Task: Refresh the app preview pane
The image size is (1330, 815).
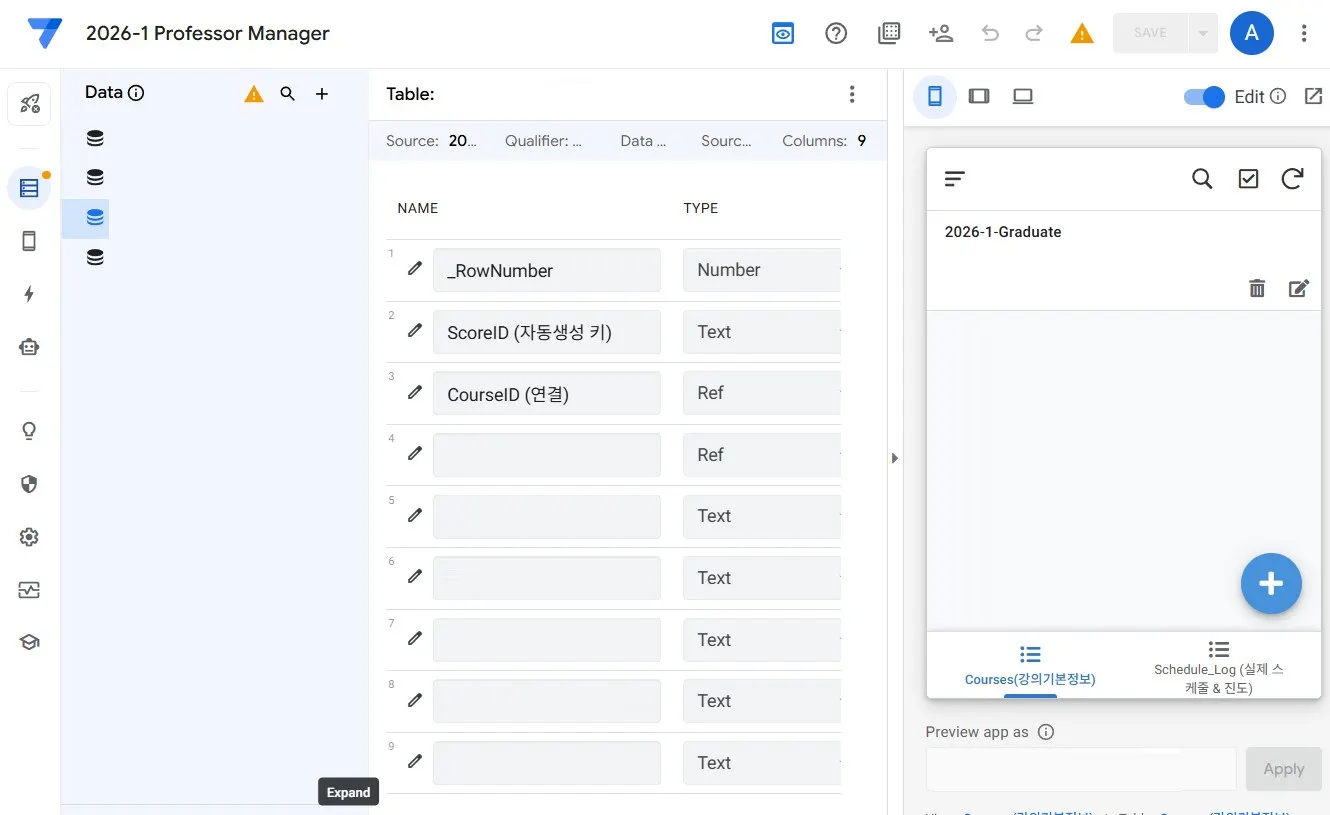Action: [1292, 178]
